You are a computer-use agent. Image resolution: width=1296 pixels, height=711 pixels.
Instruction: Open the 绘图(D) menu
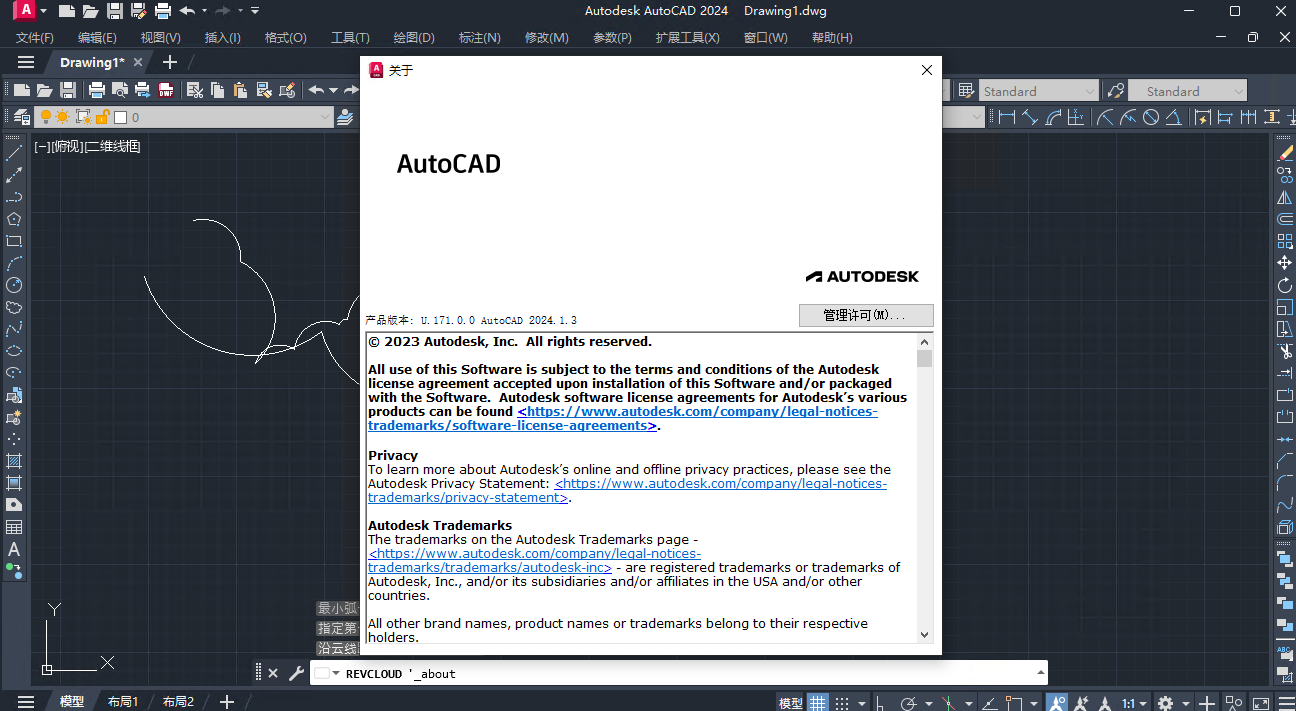(413, 37)
